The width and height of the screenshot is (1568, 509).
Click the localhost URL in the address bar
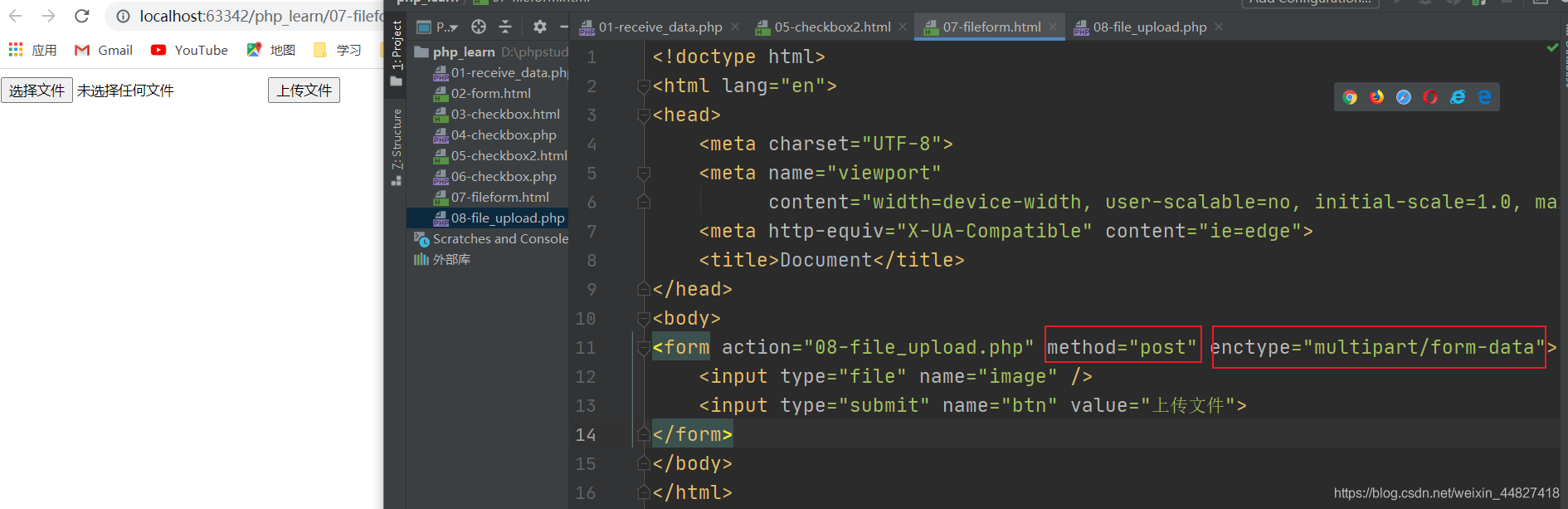pos(261,16)
